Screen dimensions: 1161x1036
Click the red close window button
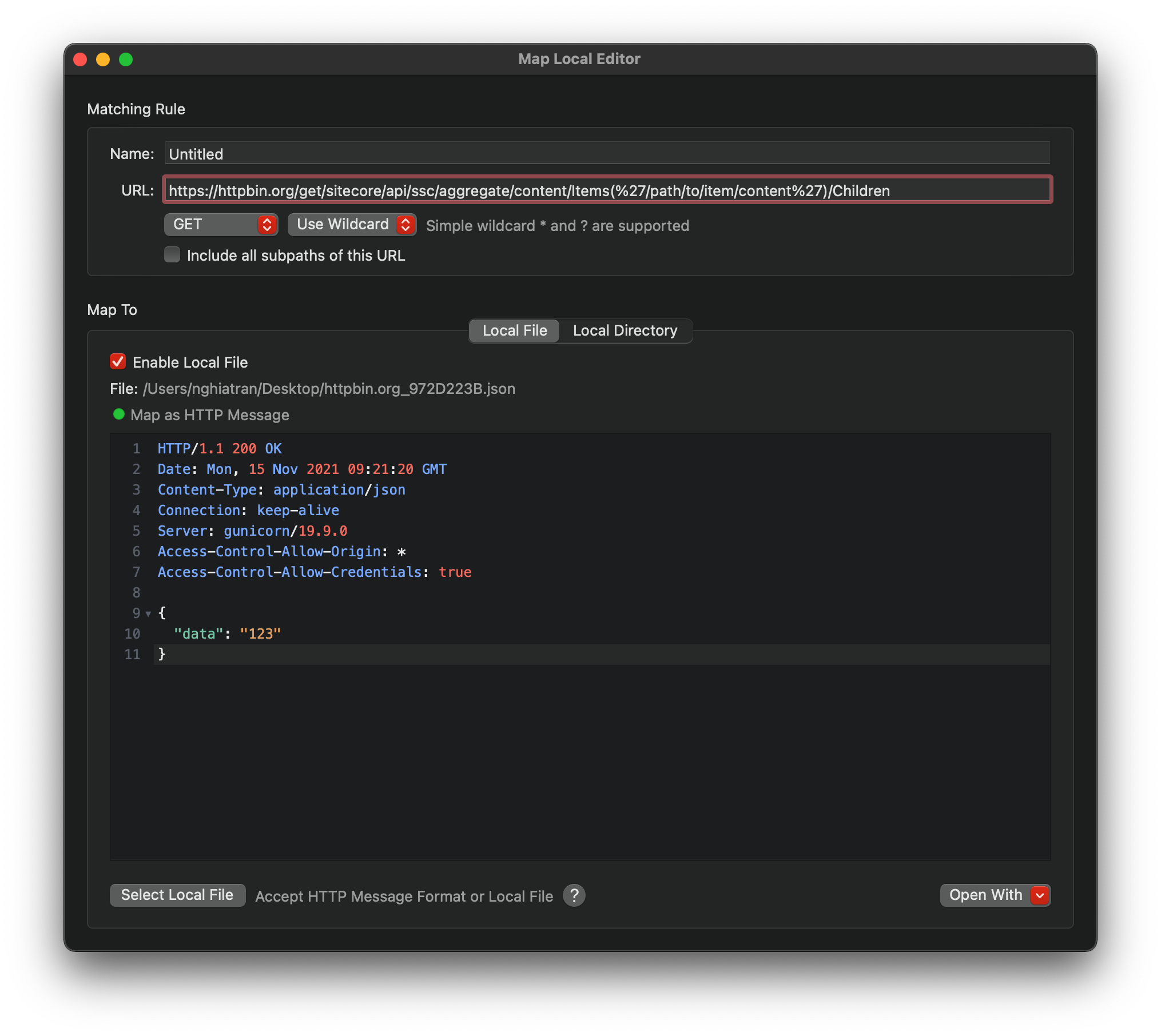(x=81, y=59)
